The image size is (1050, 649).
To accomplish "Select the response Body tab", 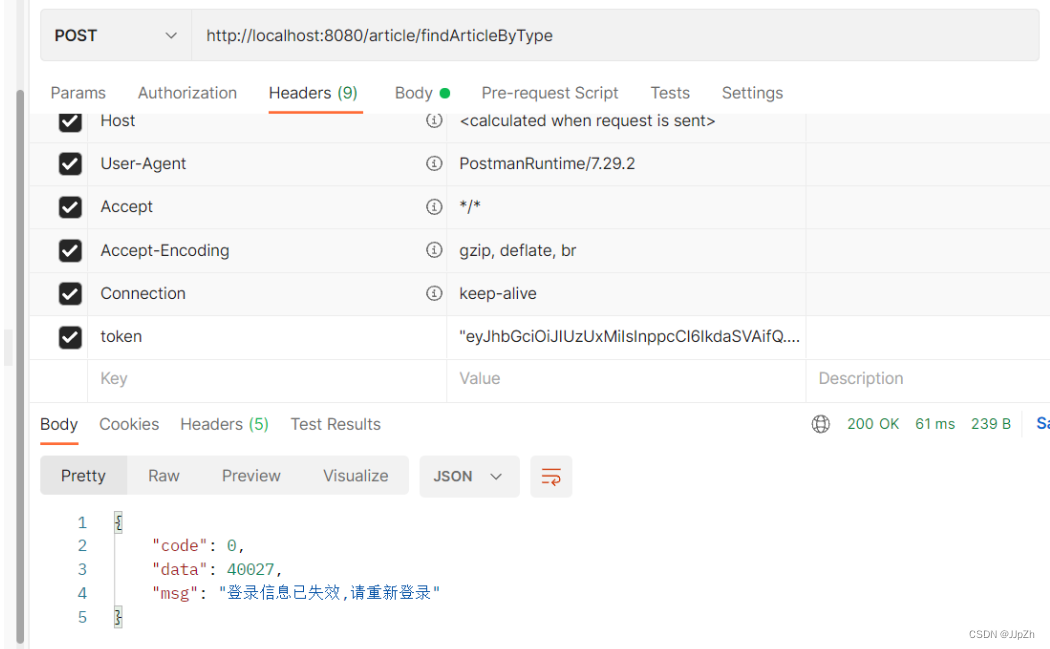I will [x=59, y=425].
